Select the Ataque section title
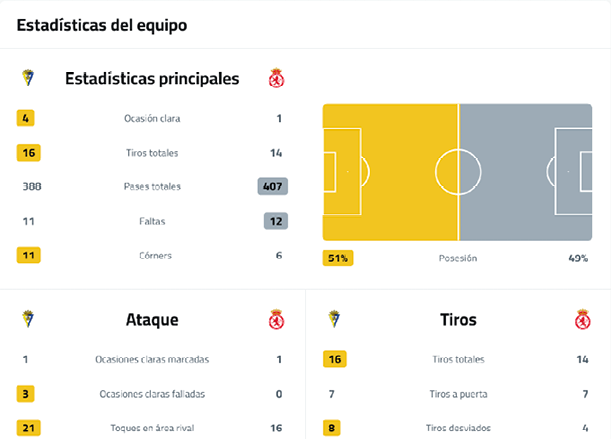 point(152,320)
